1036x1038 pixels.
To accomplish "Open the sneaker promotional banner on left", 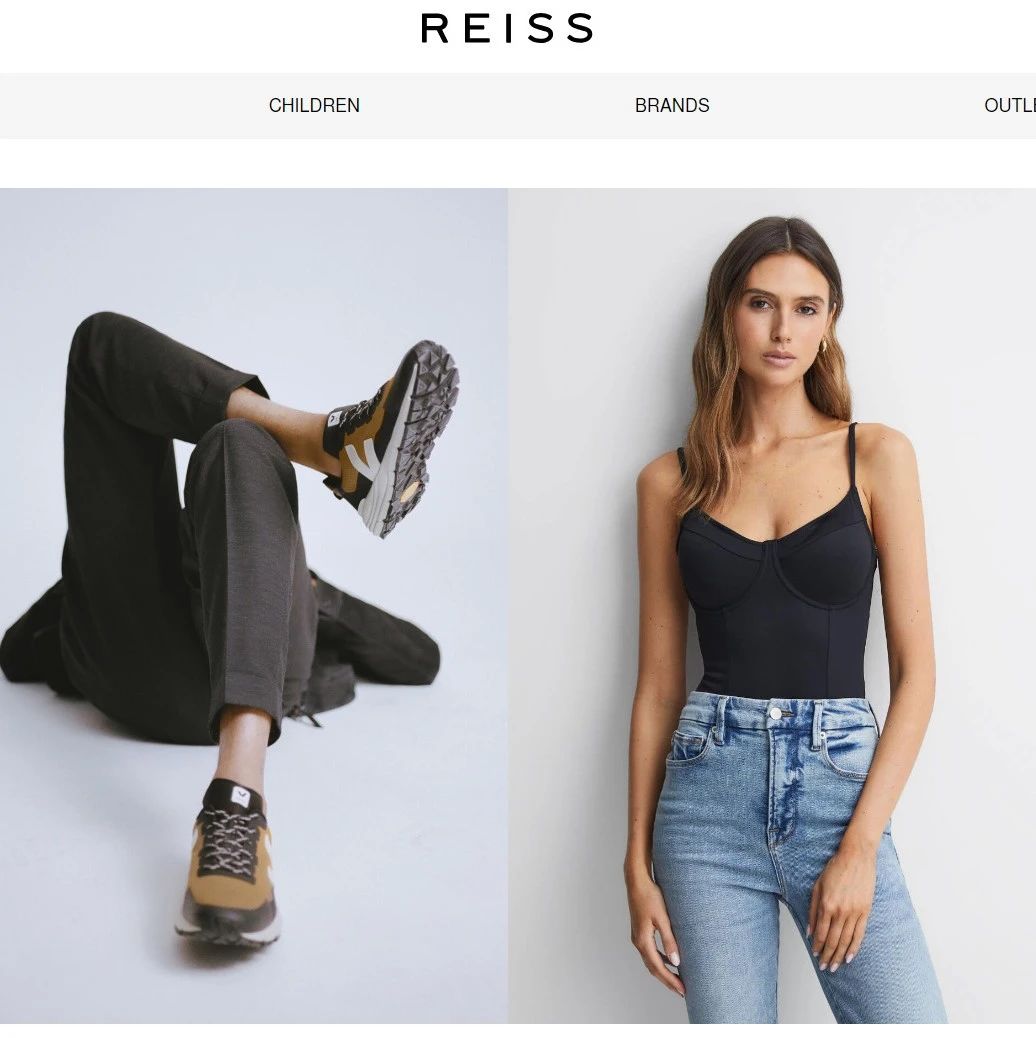I will [254, 606].
